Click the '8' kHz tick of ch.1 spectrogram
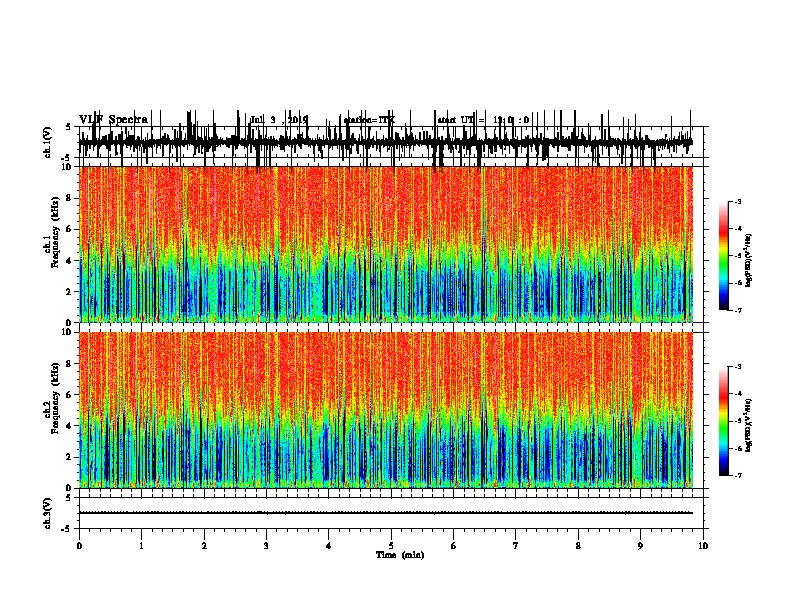 coord(69,198)
